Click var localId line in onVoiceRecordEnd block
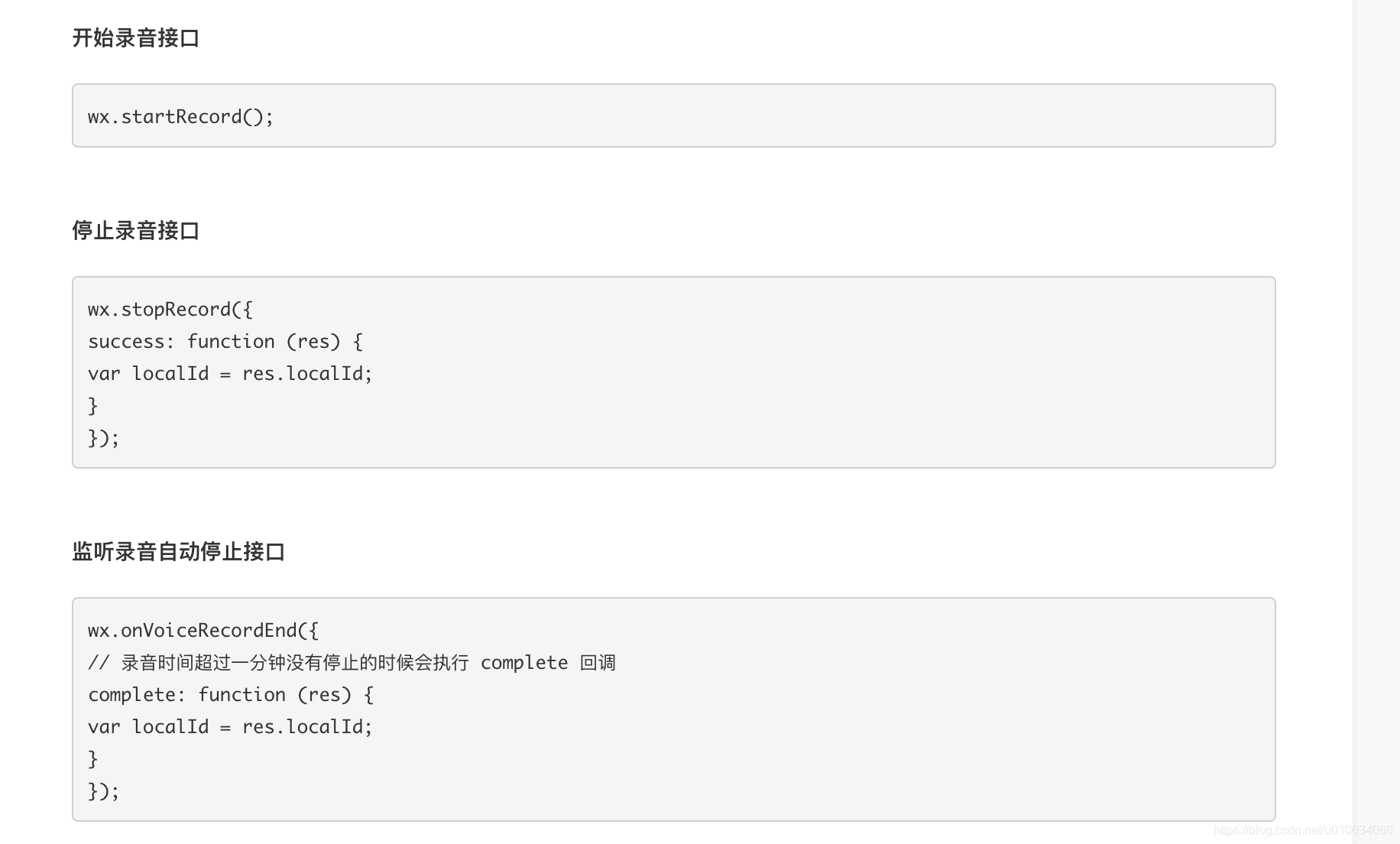Screen dimensions: 1400x844 pyautogui.click(x=230, y=726)
